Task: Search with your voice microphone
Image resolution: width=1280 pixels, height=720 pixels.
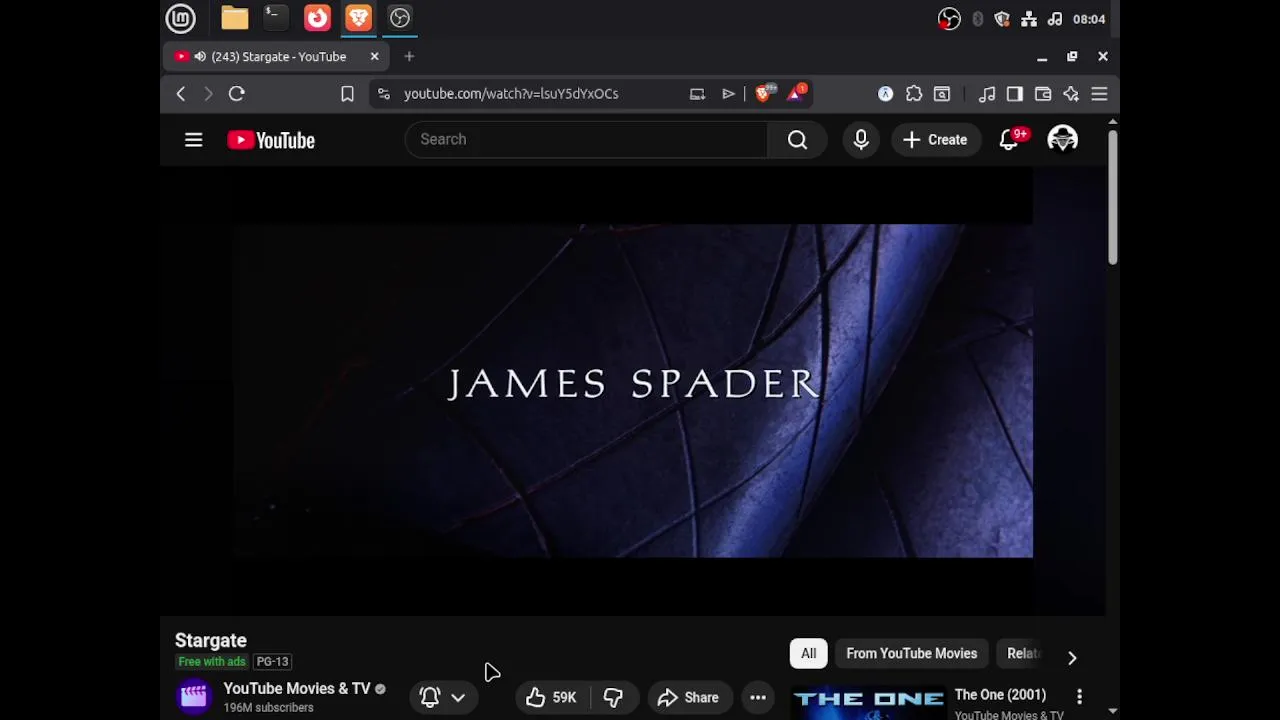Action: point(861,140)
